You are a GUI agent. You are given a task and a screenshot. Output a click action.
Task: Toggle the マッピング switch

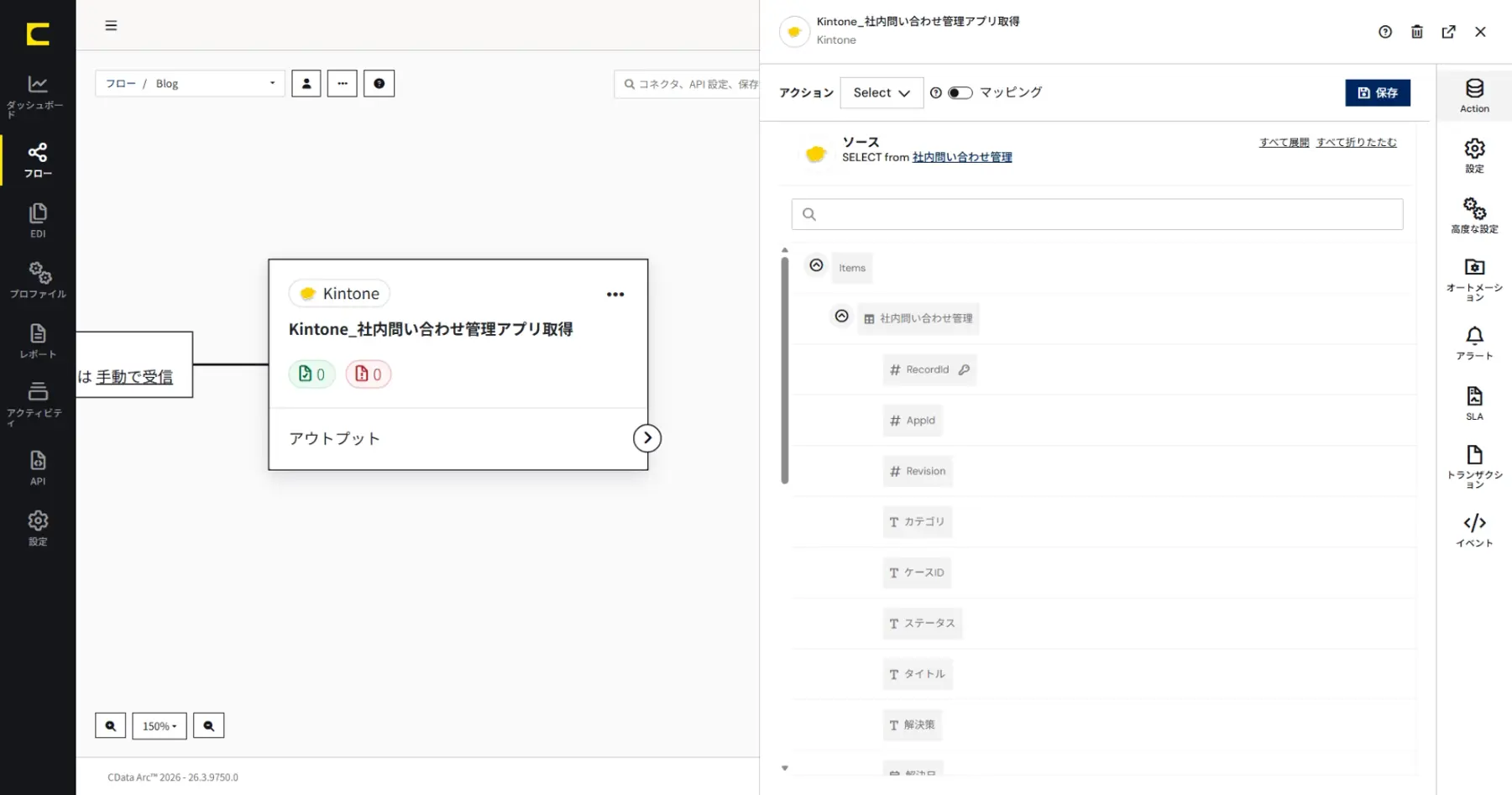(x=960, y=92)
